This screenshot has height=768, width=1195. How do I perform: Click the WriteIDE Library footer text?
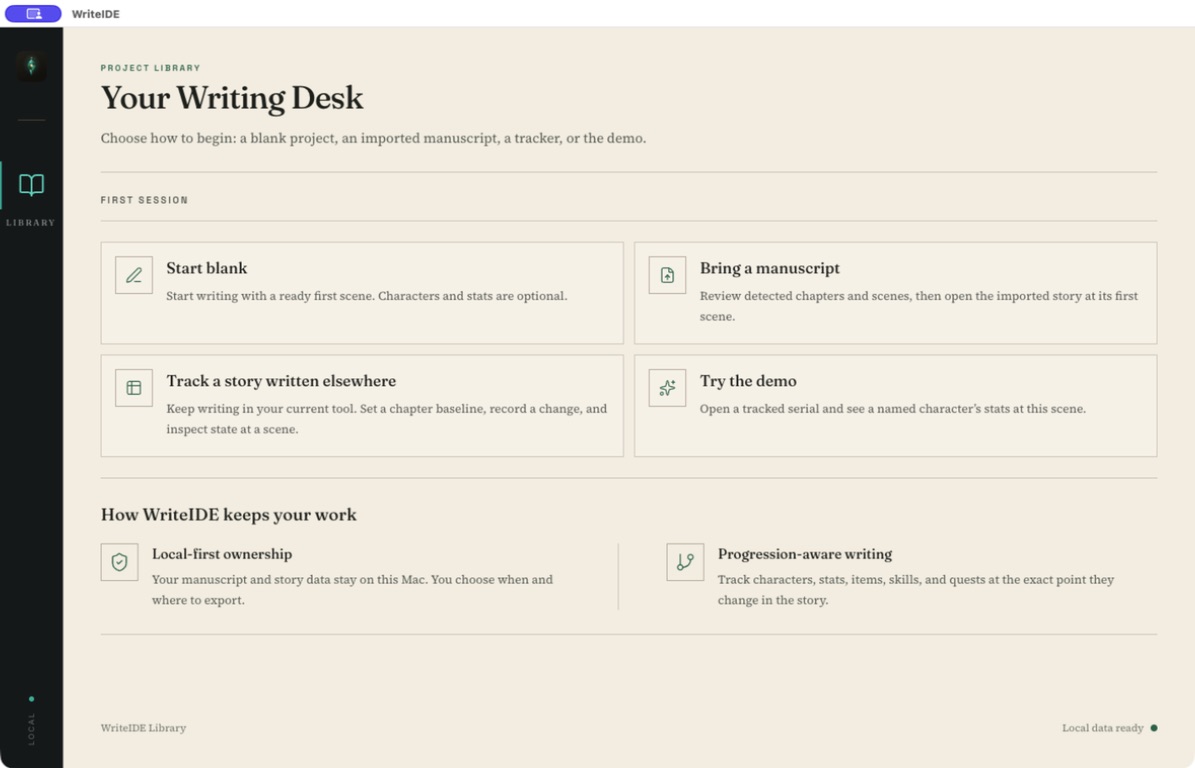[x=143, y=728]
